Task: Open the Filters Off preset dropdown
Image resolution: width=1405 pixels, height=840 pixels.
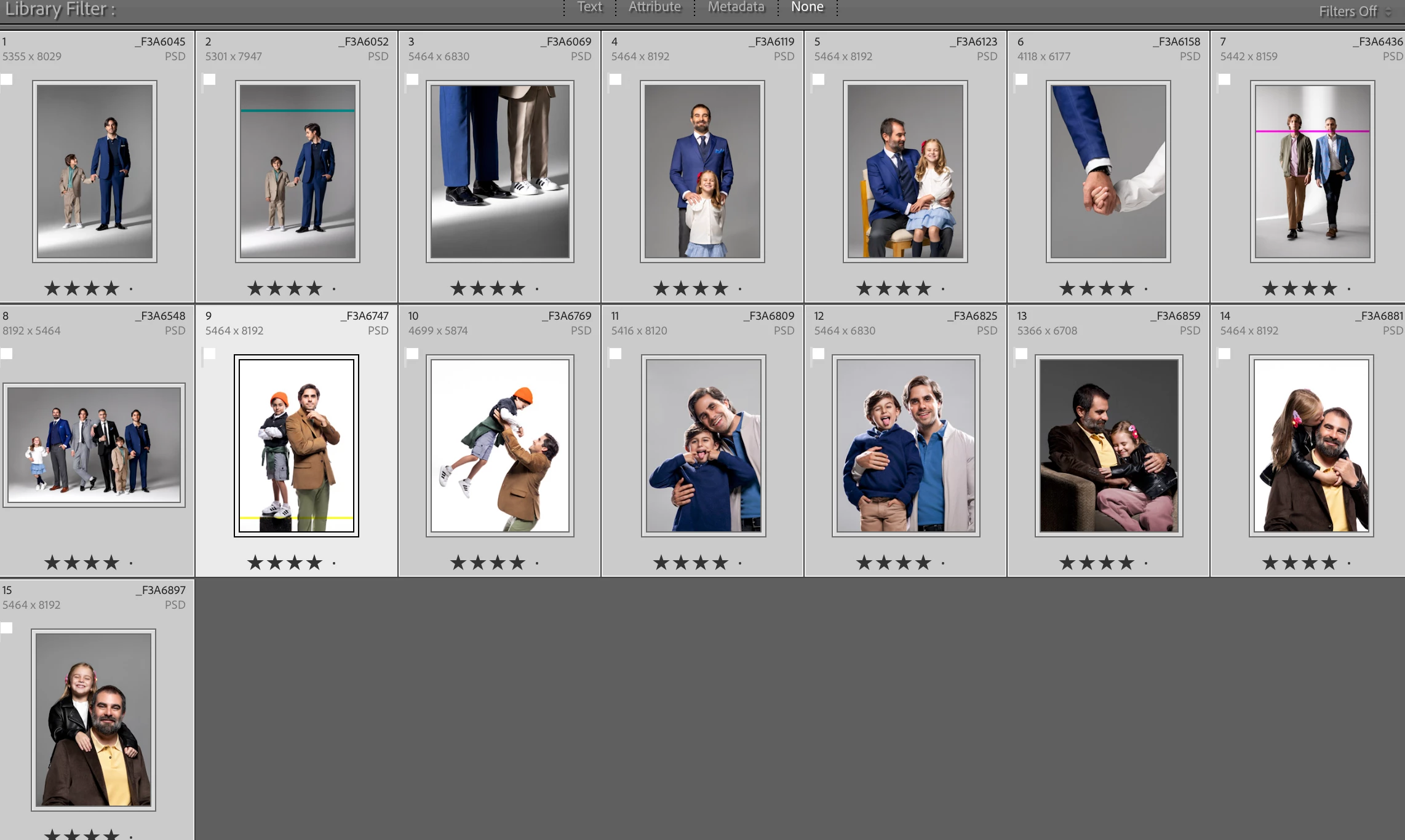Action: click(1355, 11)
